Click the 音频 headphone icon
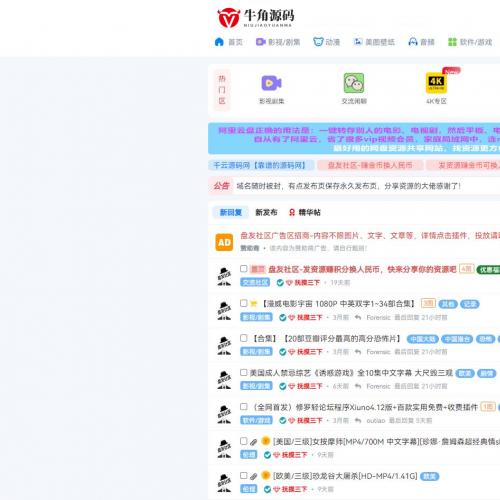 (x=413, y=42)
